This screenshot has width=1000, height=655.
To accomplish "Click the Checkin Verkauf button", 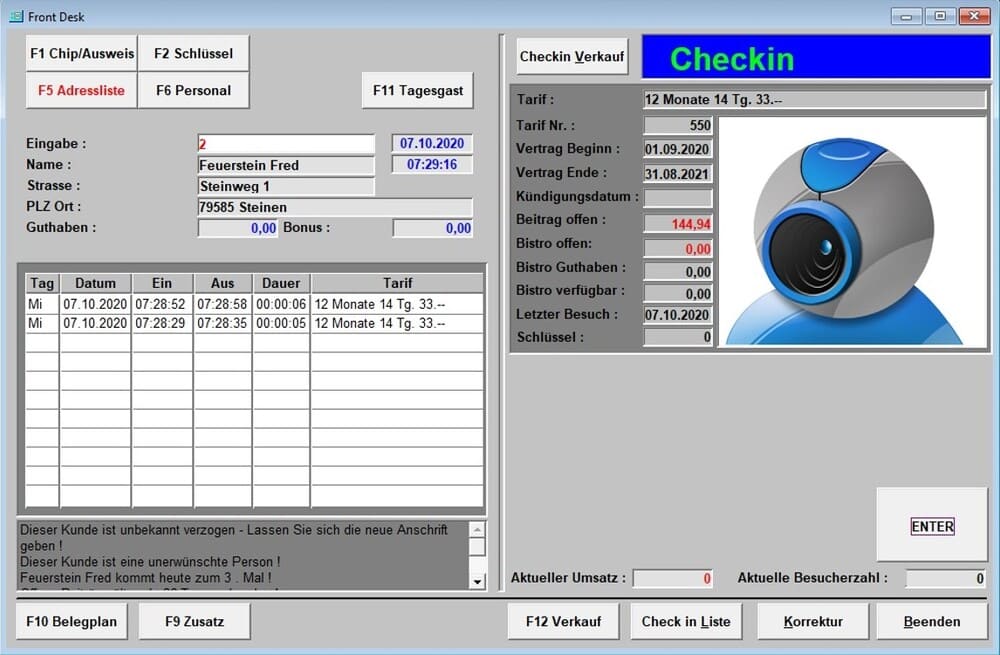I will (x=572, y=57).
